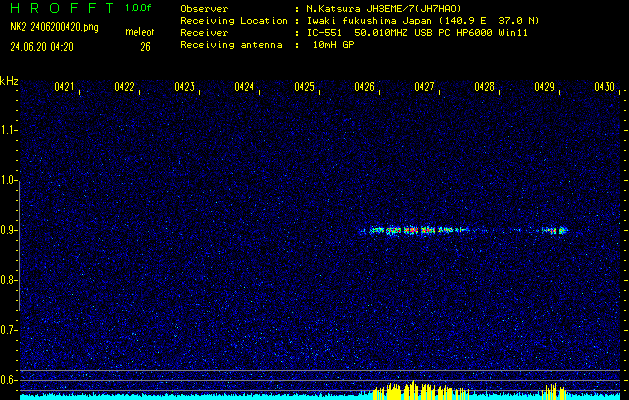Click the 1.1 kHz frequency label
Image resolution: width=629 pixels, height=400 pixels.
tap(8, 130)
